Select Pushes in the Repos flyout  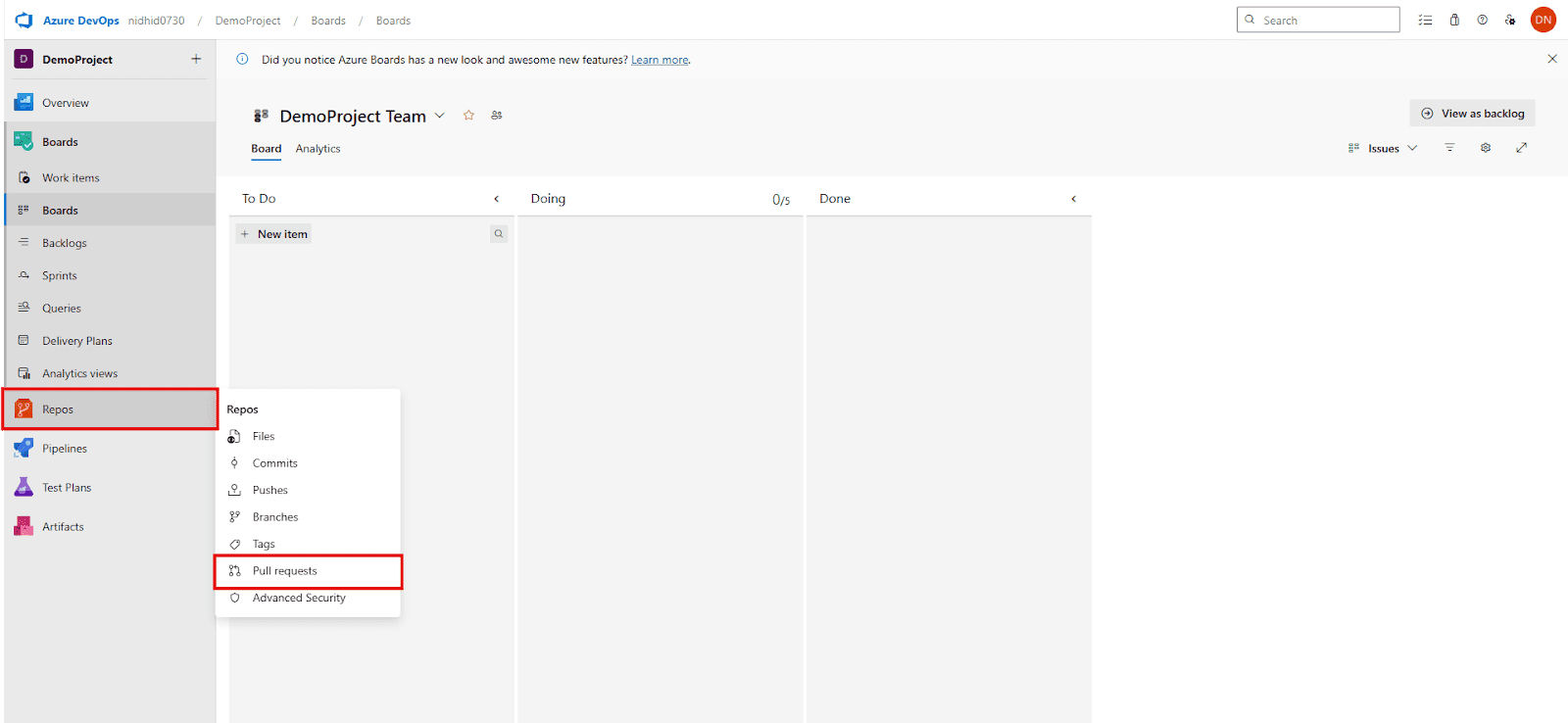pyautogui.click(x=308, y=490)
